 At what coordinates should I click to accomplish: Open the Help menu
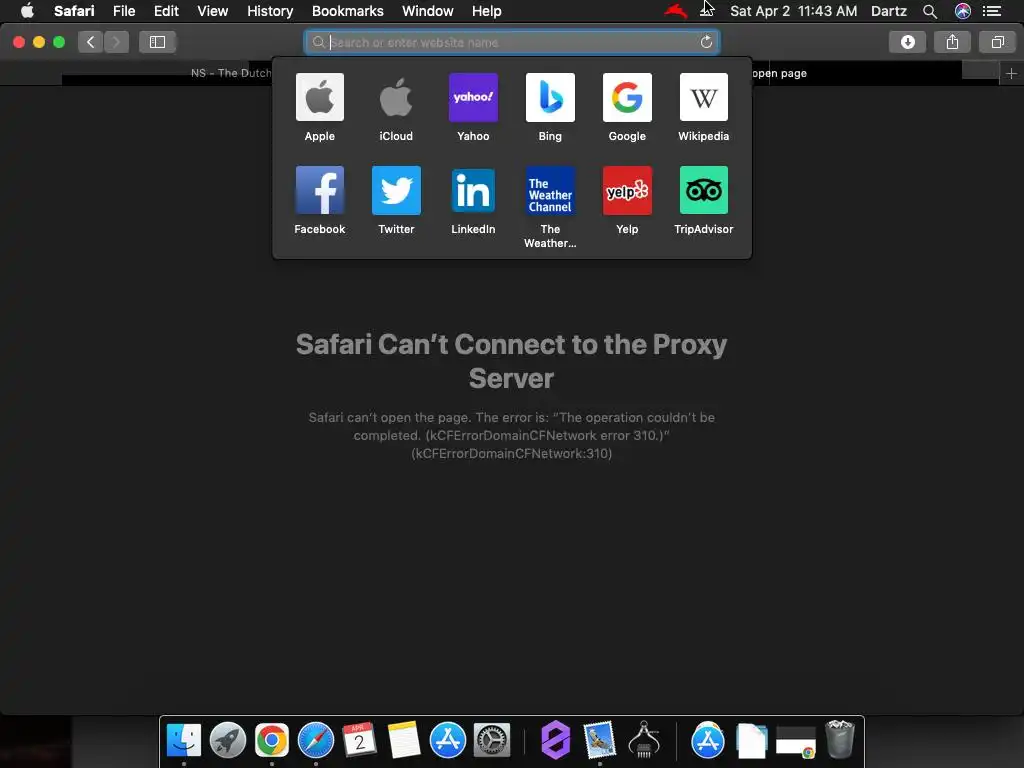pyautogui.click(x=487, y=11)
